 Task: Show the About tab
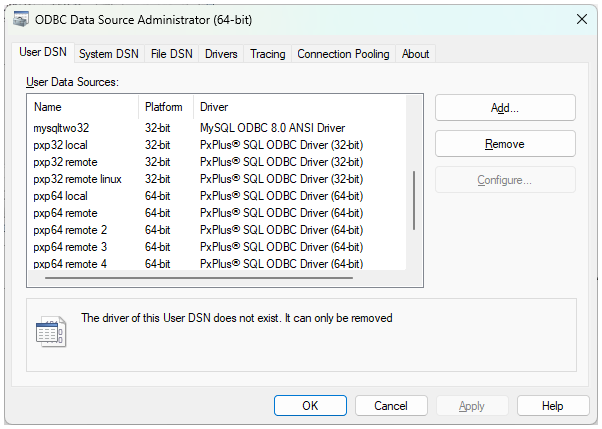(415, 54)
